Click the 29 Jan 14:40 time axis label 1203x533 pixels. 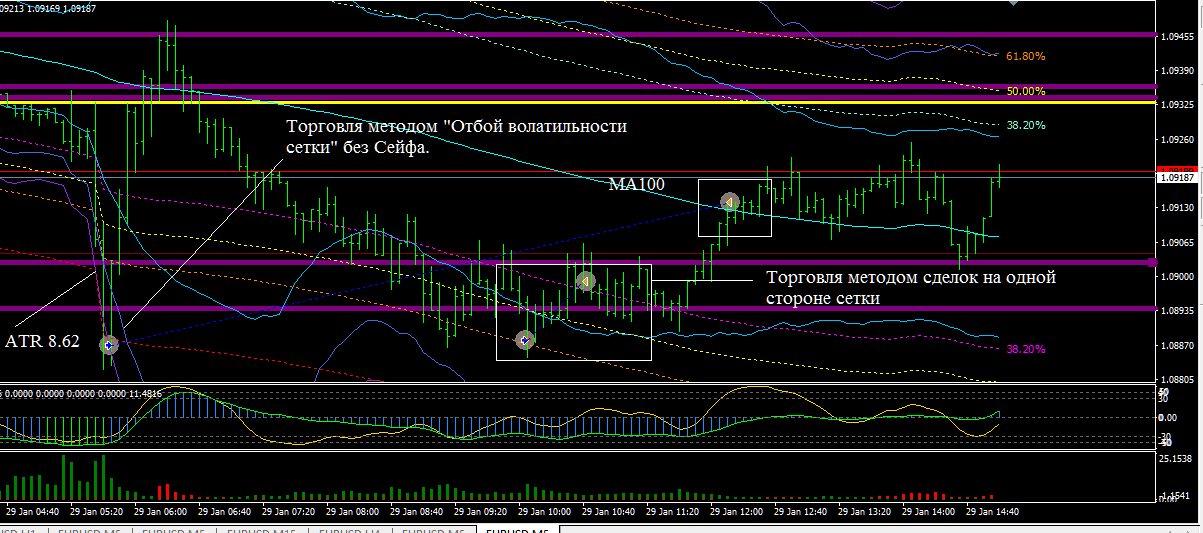tap(993, 510)
